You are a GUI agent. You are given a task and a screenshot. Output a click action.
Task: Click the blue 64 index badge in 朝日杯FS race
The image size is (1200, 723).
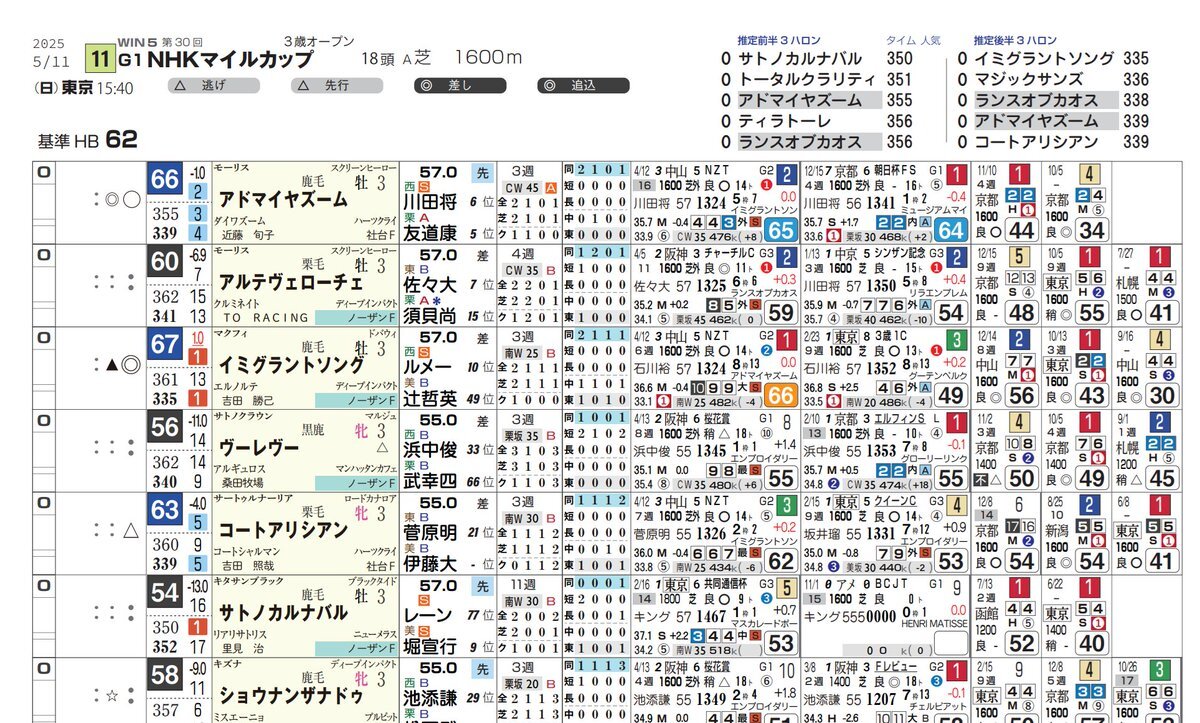coord(950,231)
